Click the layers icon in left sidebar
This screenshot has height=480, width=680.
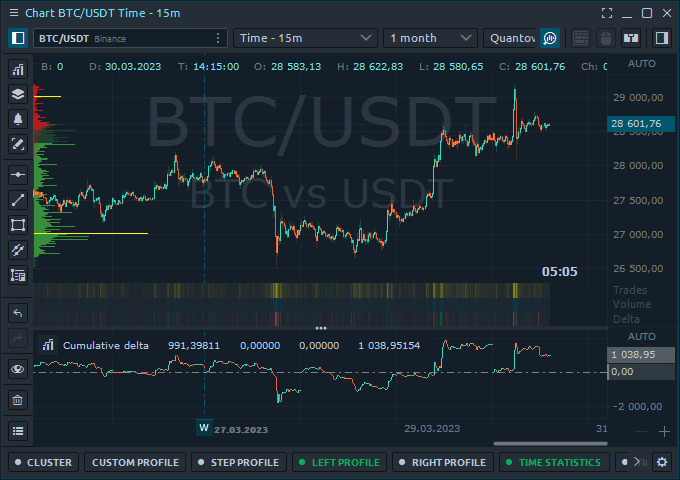[17, 94]
